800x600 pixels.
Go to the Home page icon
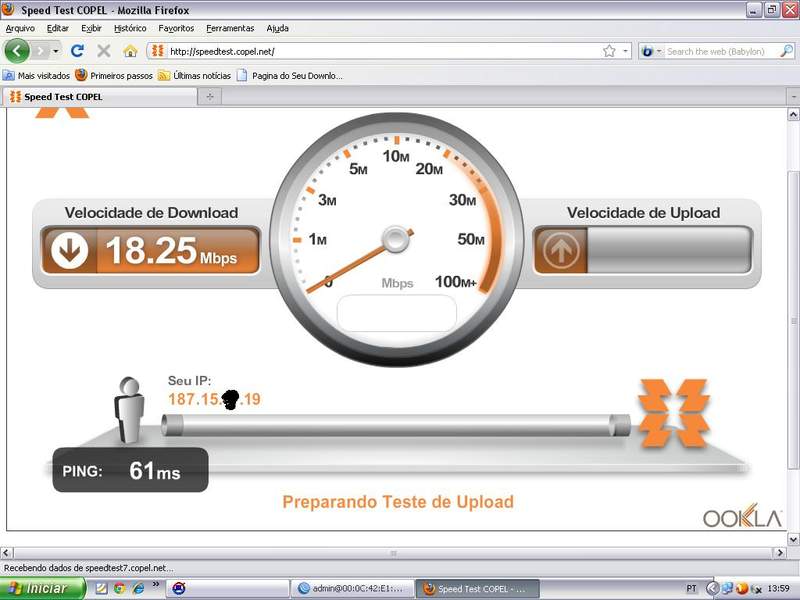click(130, 51)
